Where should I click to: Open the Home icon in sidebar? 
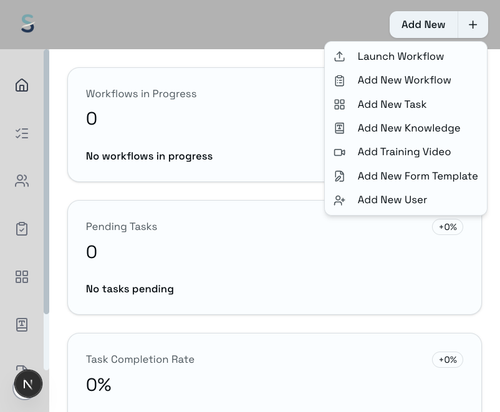(x=22, y=85)
